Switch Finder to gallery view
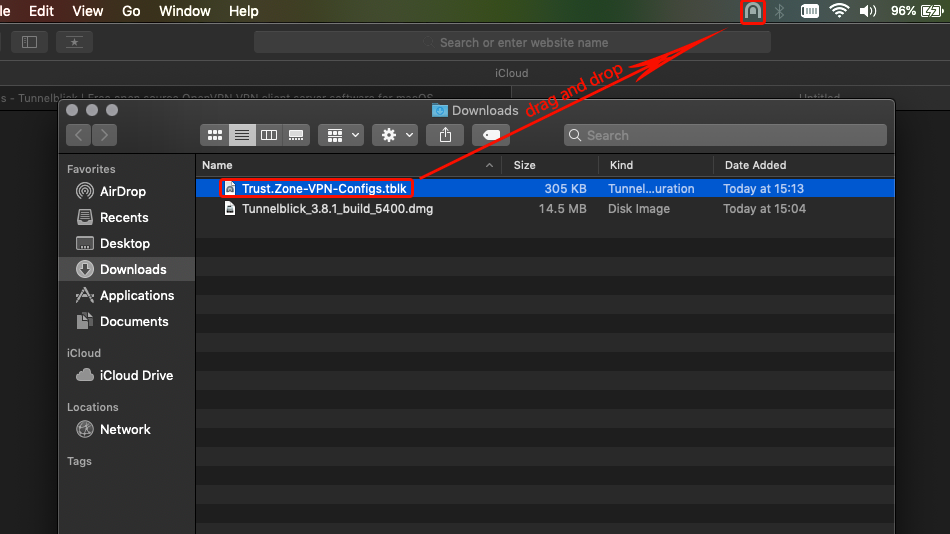This screenshot has width=950, height=534. (x=296, y=135)
